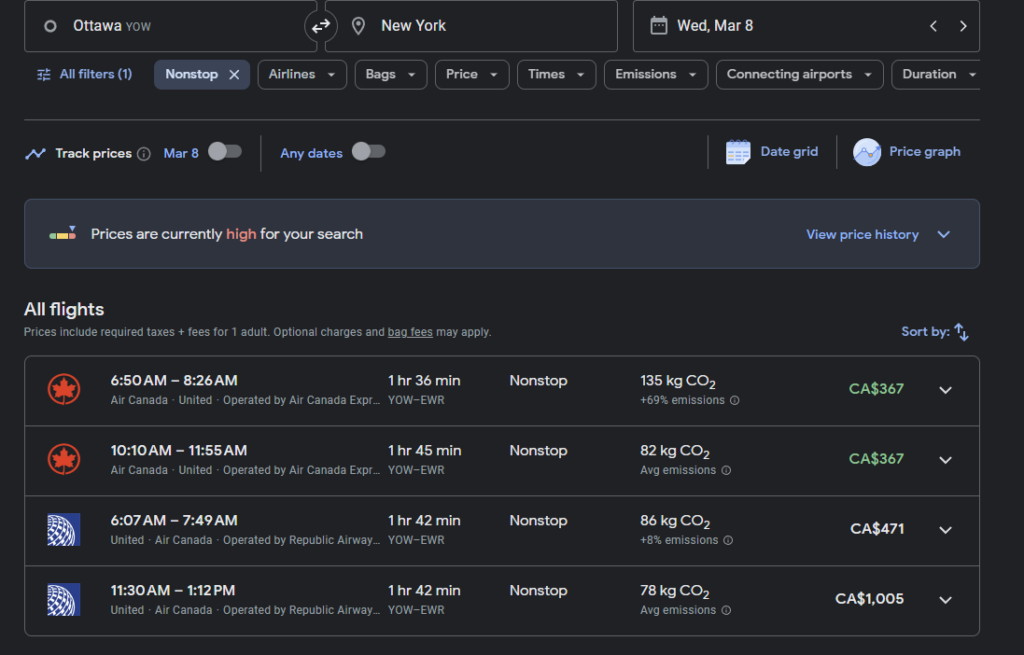Open the Emissions filter dropdown
1024x655 pixels.
pyautogui.click(x=655, y=75)
